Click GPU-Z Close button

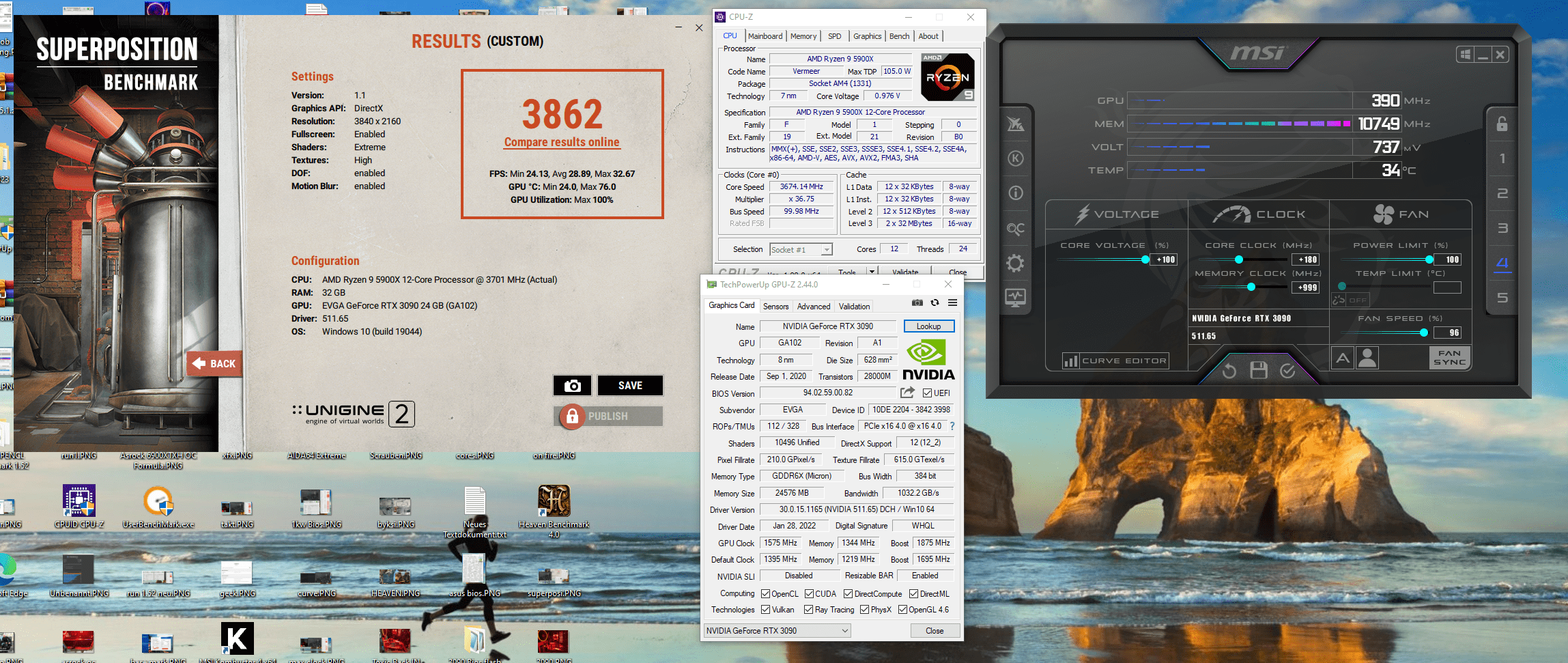[935, 631]
